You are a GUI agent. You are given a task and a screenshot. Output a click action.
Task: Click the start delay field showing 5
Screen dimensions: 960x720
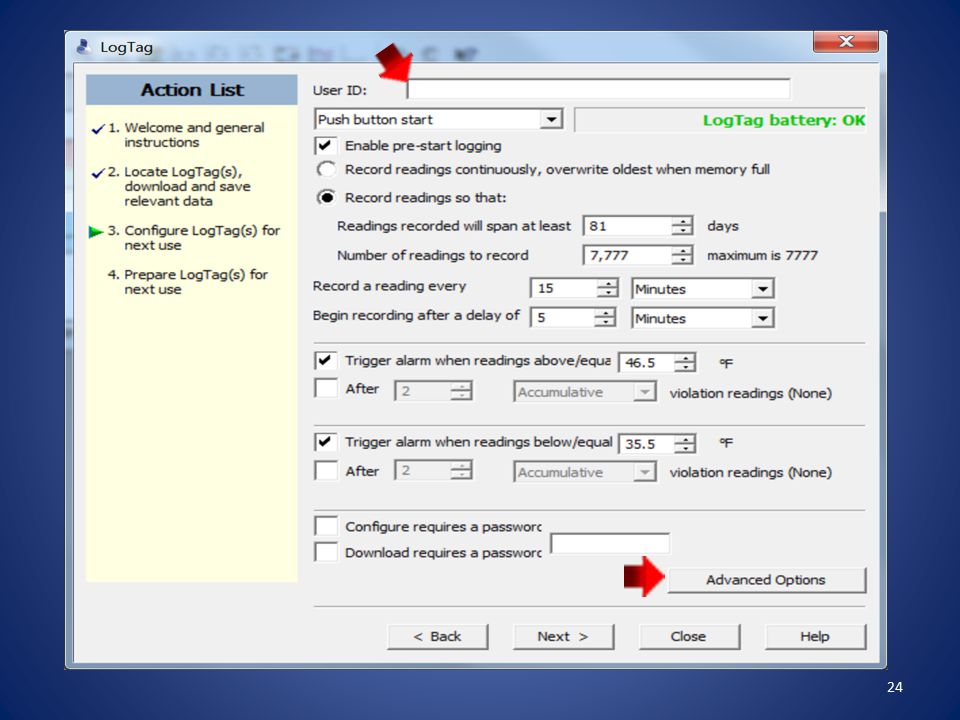(x=563, y=317)
